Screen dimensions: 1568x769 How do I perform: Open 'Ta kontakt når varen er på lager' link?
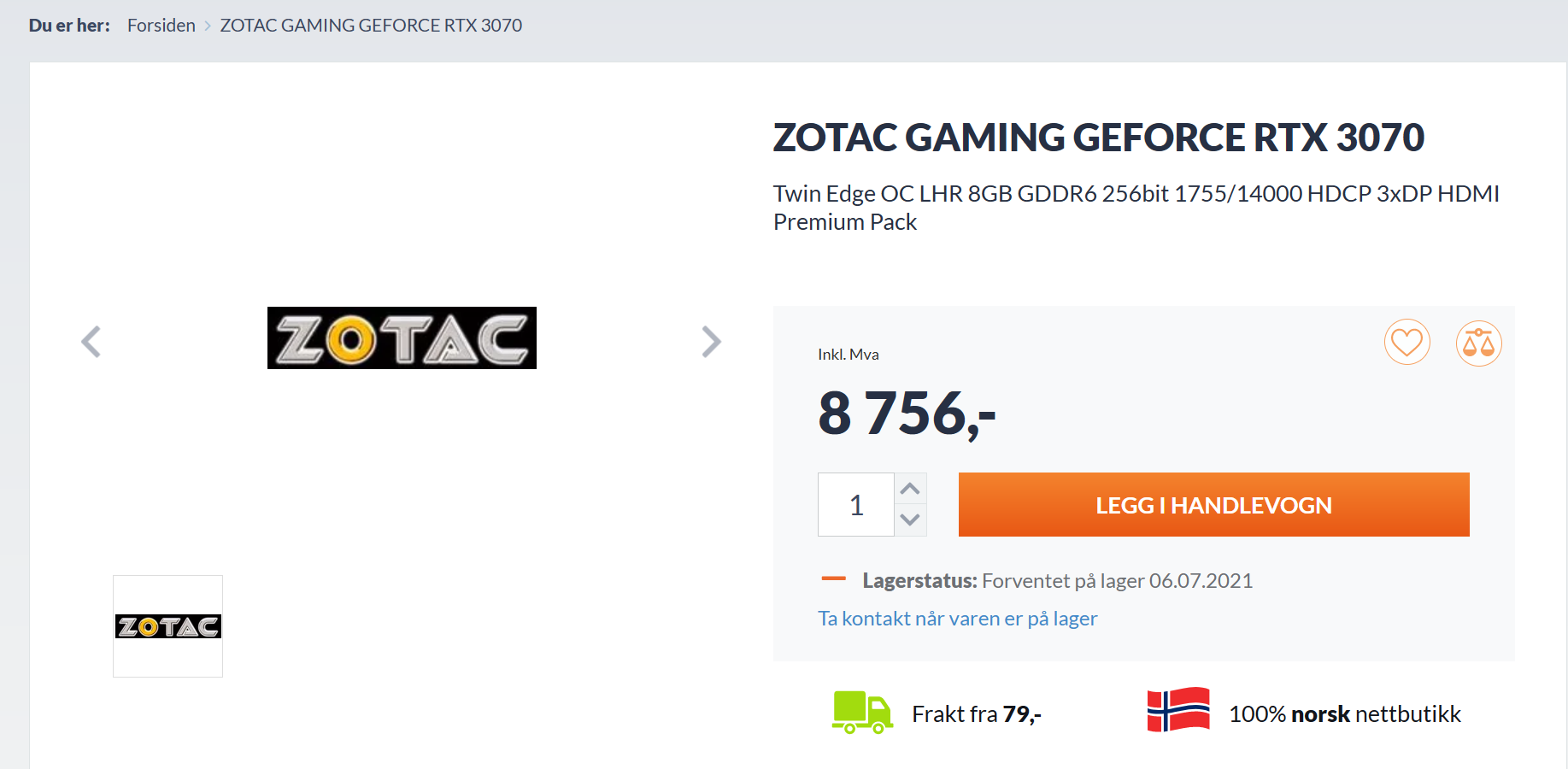(957, 618)
